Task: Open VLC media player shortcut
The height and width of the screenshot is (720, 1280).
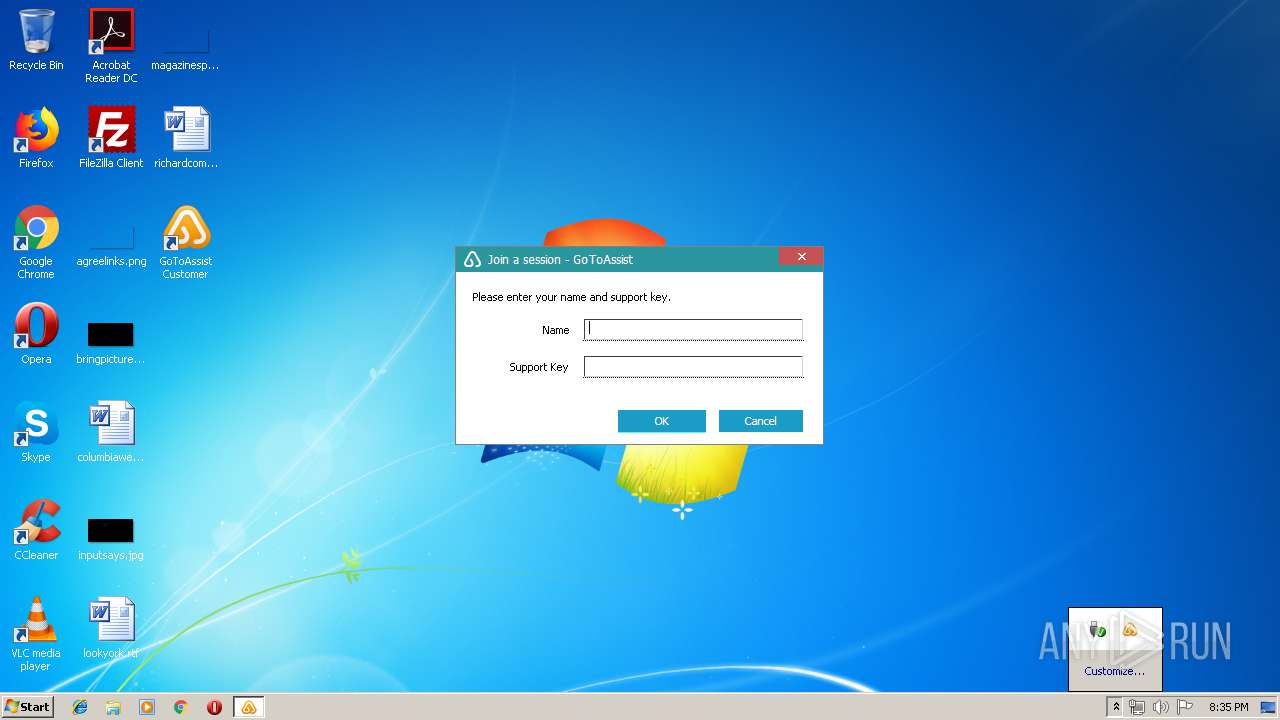Action: click(36, 634)
